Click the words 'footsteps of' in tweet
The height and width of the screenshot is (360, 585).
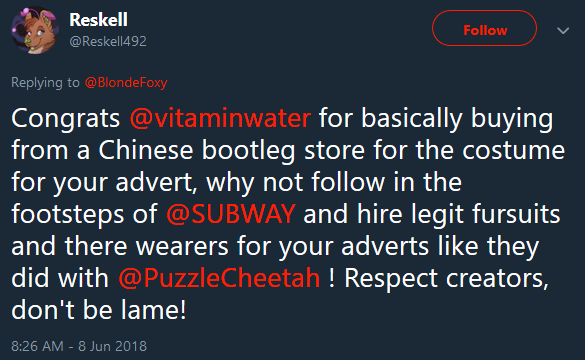click(84, 214)
